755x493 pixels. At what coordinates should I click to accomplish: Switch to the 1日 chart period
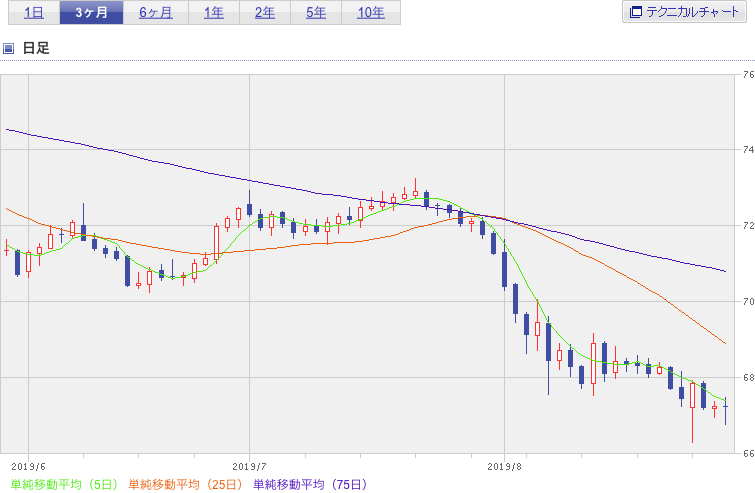pos(34,12)
